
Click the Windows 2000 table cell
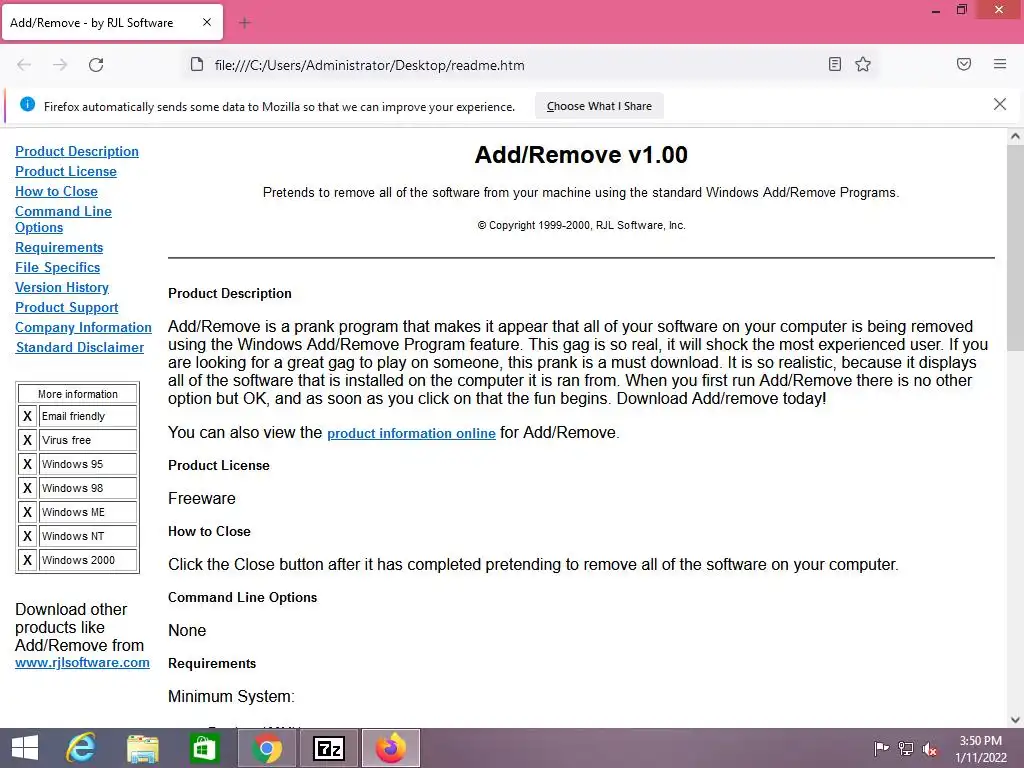(x=88, y=560)
